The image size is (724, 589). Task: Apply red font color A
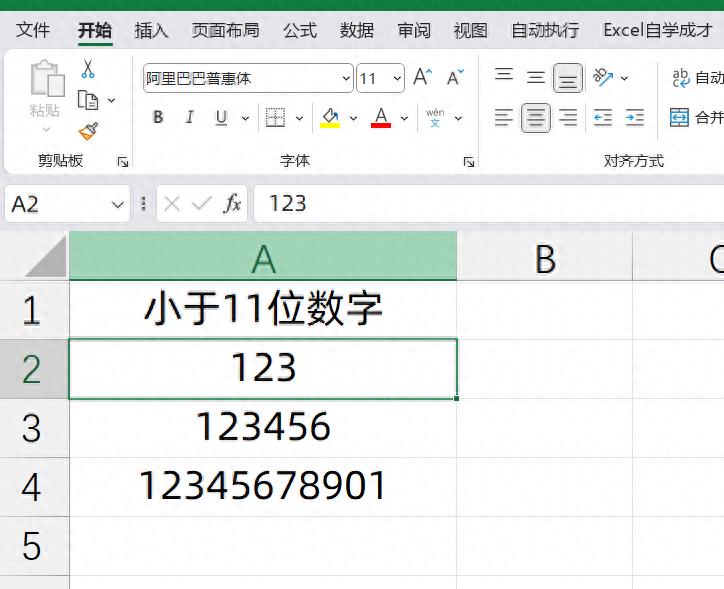381,118
